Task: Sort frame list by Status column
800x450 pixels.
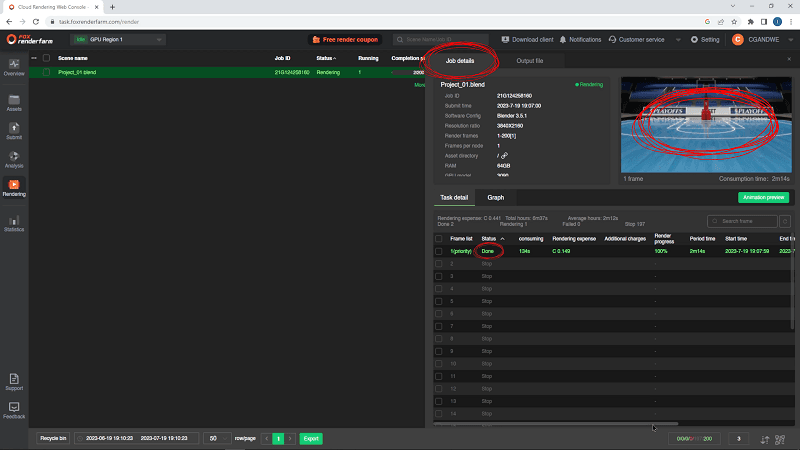Action: point(492,239)
